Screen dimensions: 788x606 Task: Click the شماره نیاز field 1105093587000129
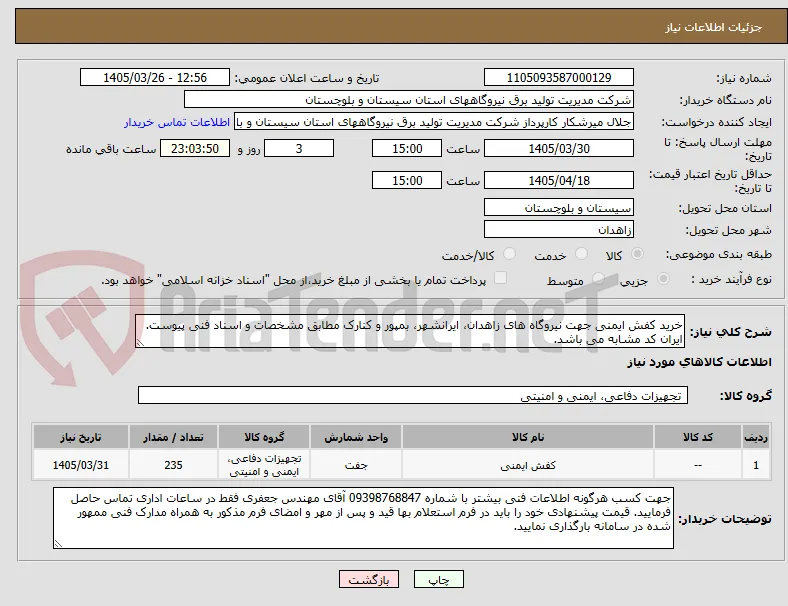[x=559, y=77]
